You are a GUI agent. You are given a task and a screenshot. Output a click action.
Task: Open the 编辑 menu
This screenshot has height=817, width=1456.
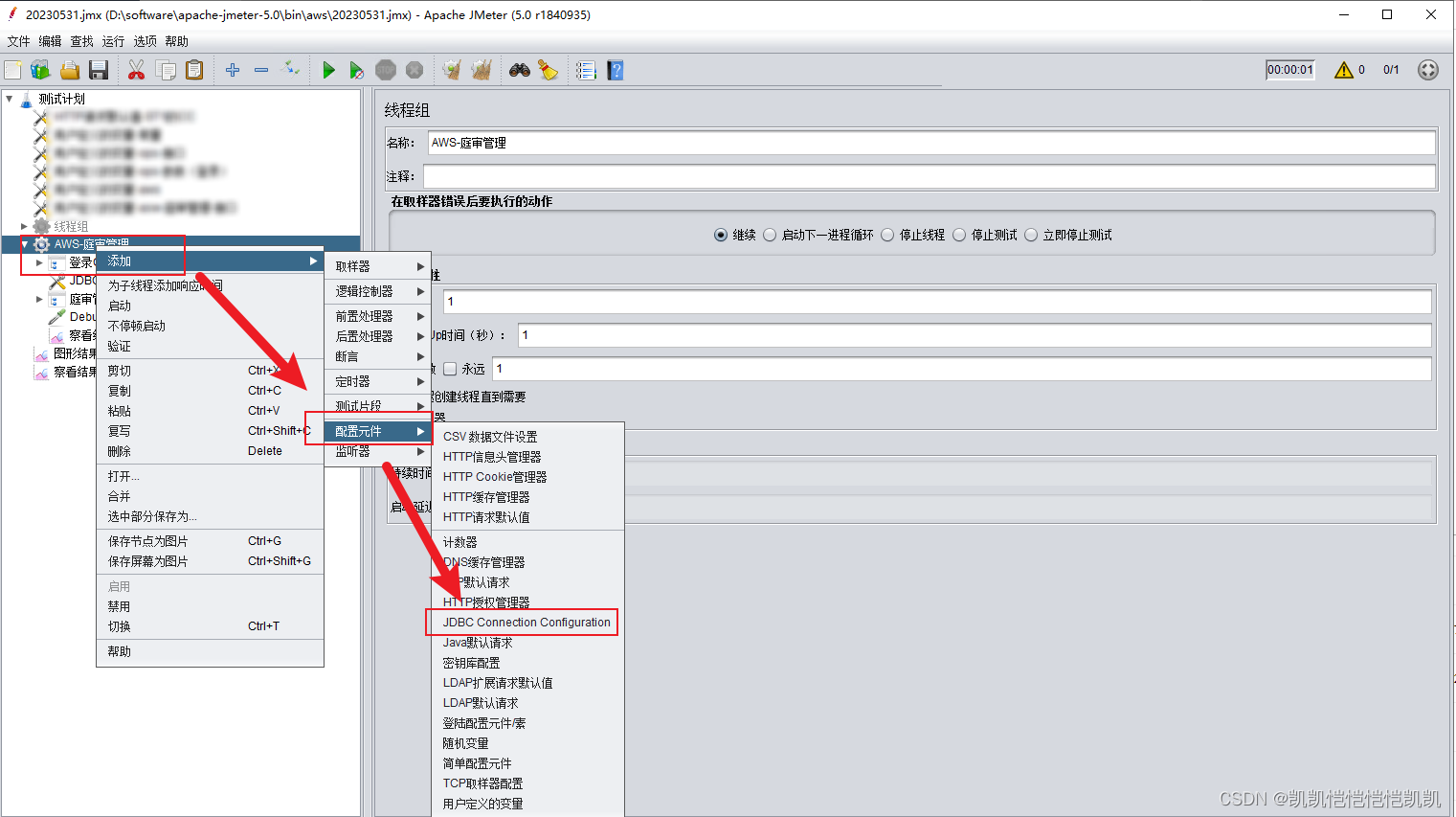click(x=50, y=41)
